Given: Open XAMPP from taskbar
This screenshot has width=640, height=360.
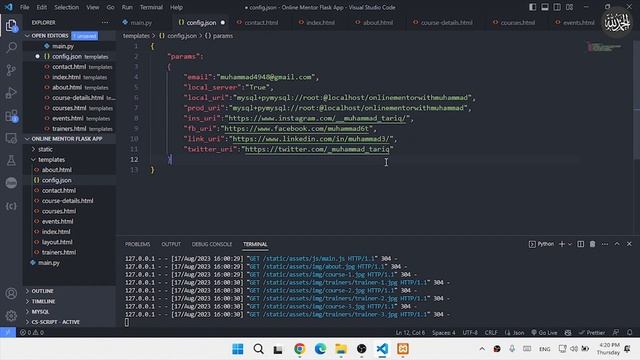Looking at the screenshot, I should (403, 349).
